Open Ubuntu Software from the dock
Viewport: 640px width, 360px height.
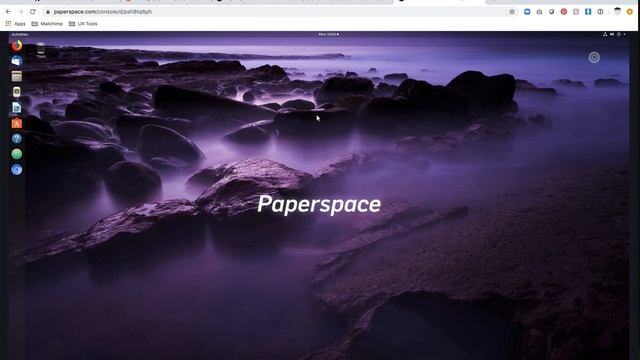17,123
